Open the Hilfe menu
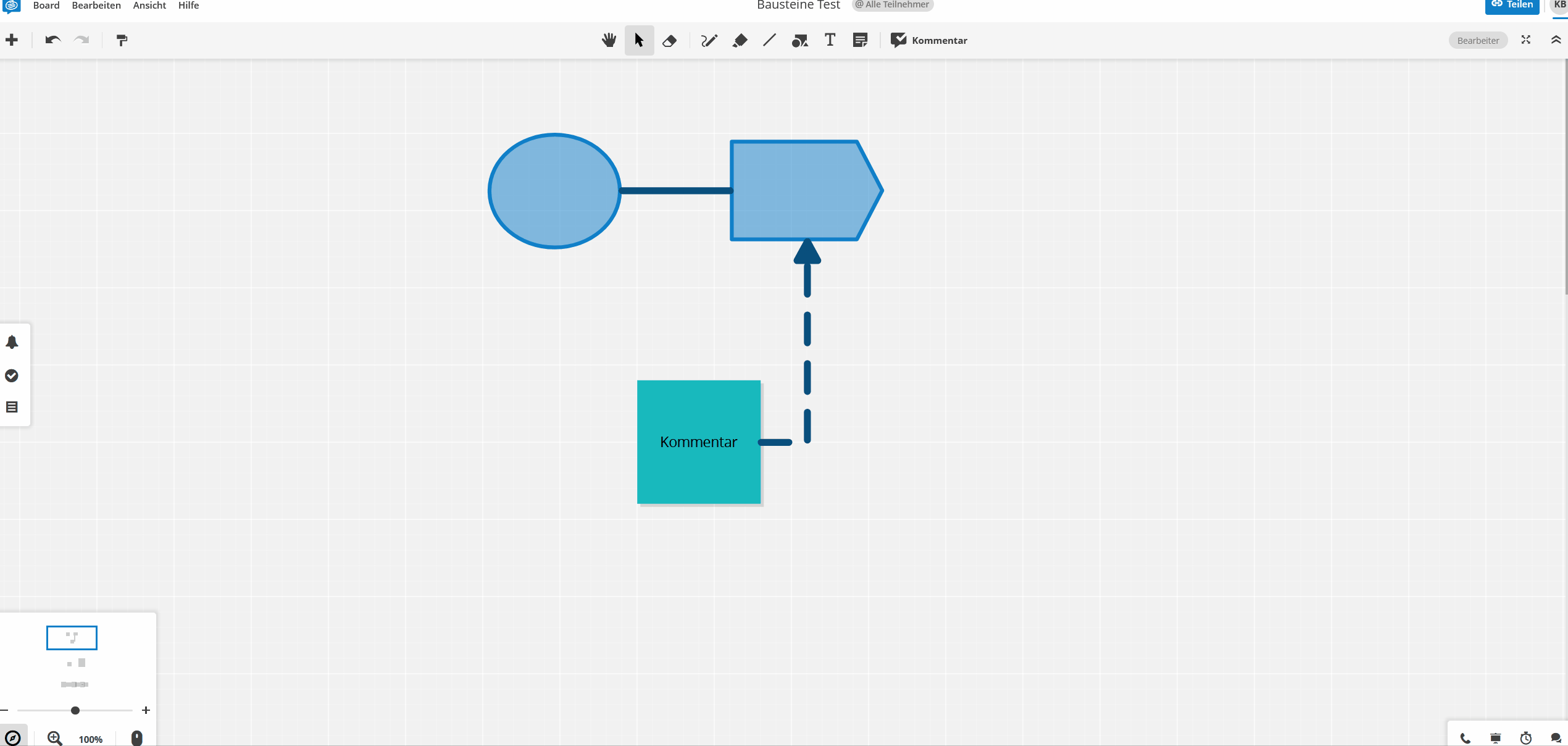The image size is (1568, 746). click(x=188, y=6)
